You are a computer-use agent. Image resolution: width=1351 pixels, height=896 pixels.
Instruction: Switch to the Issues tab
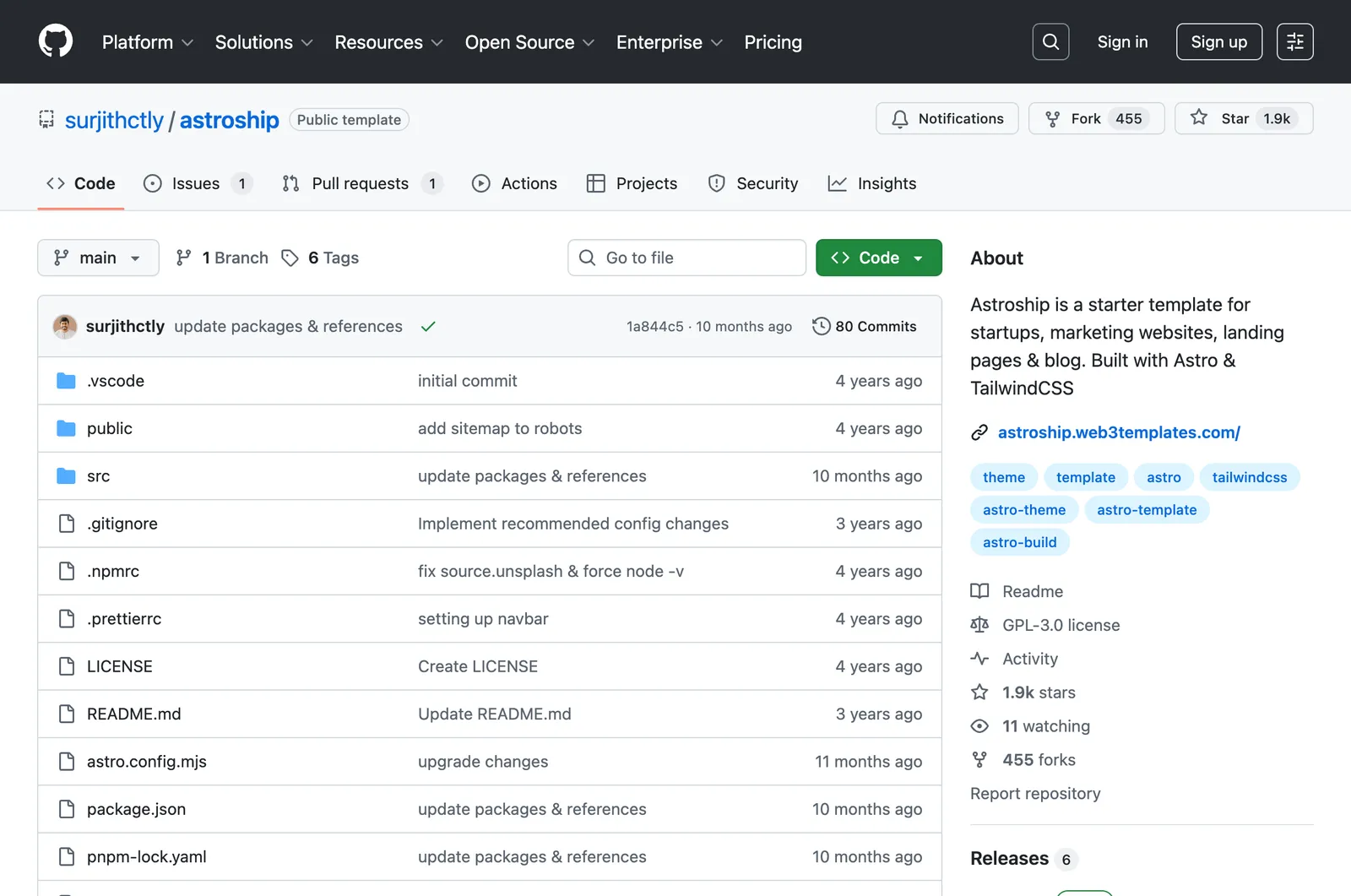click(x=198, y=183)
